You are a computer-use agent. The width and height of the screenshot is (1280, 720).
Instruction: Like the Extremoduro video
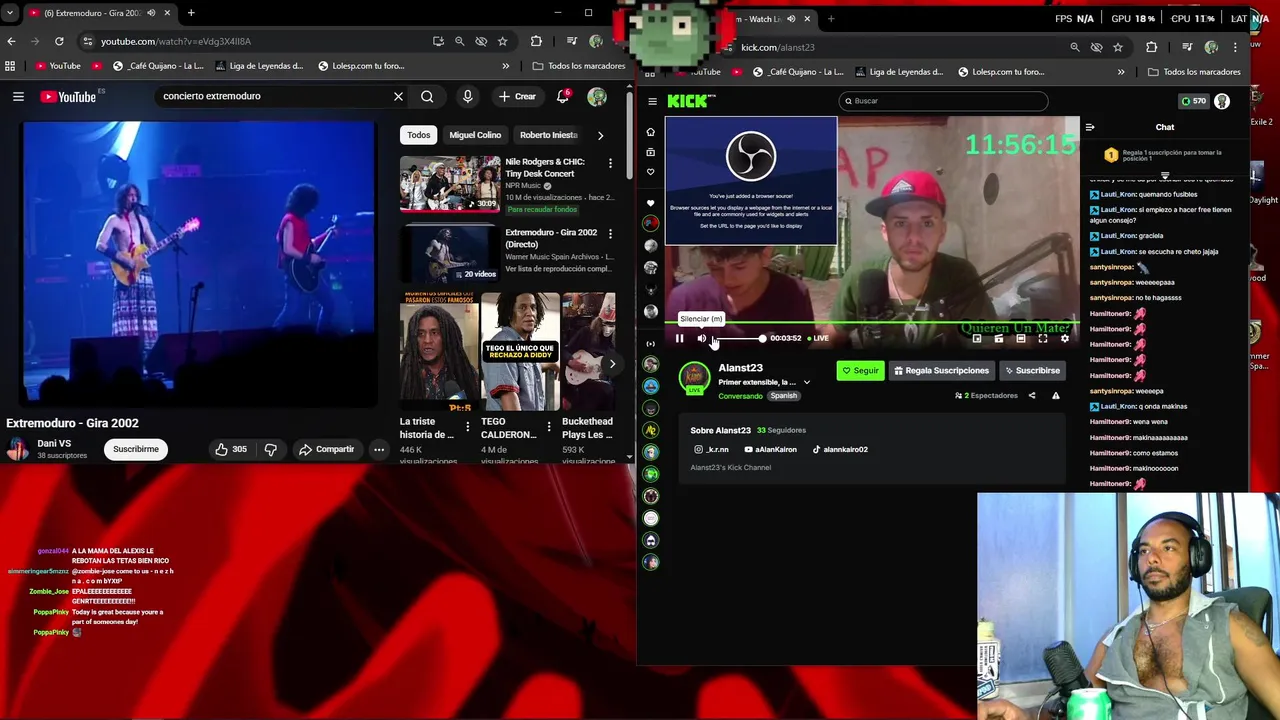230,449
